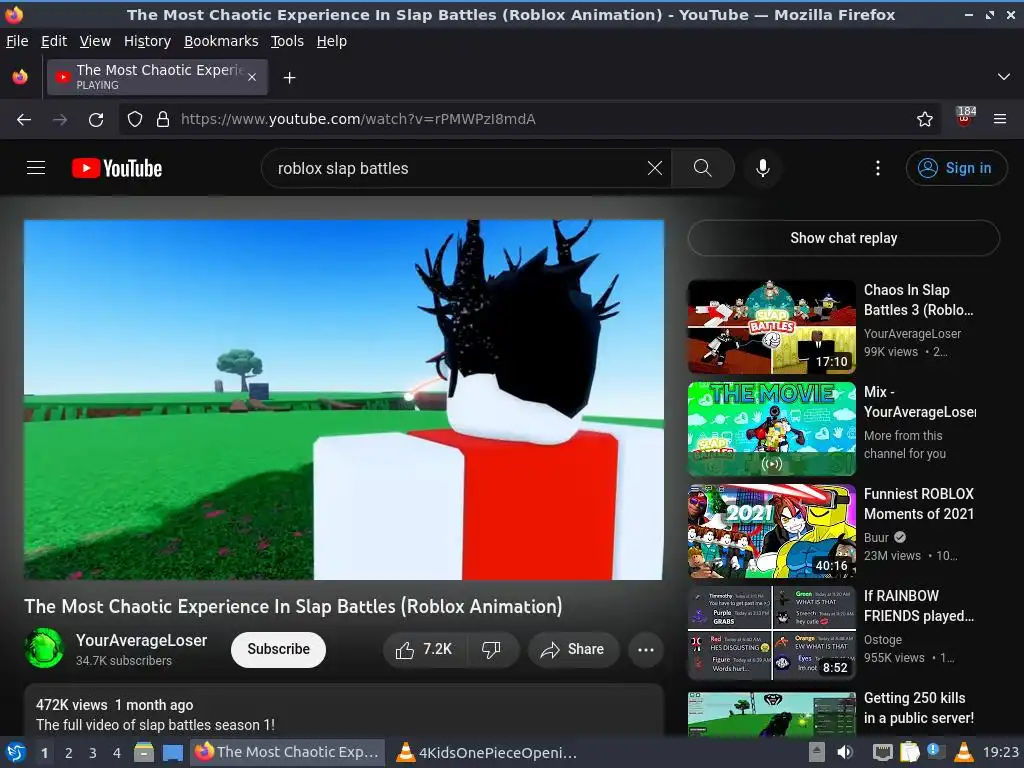The width and height of the screenshot is (1024, 768).
Task: Go to the YouTube home logo
Action: 117,168
